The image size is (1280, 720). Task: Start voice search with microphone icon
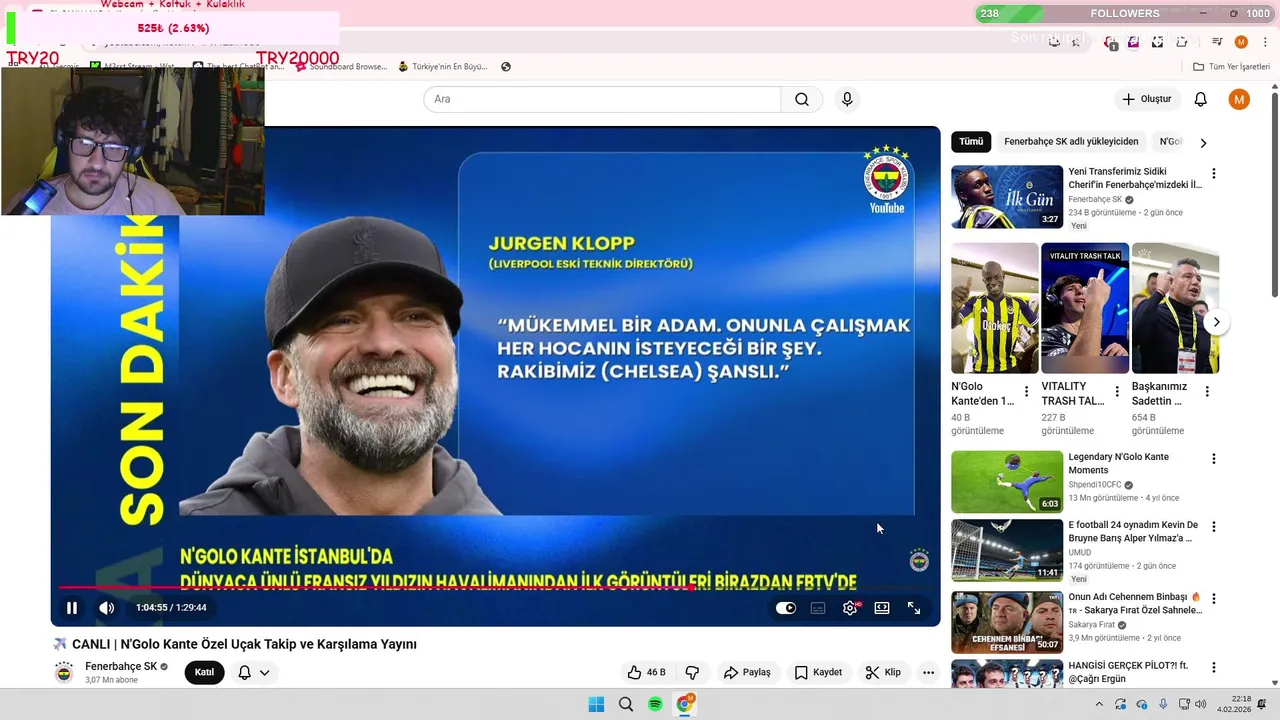coord(847,99)
